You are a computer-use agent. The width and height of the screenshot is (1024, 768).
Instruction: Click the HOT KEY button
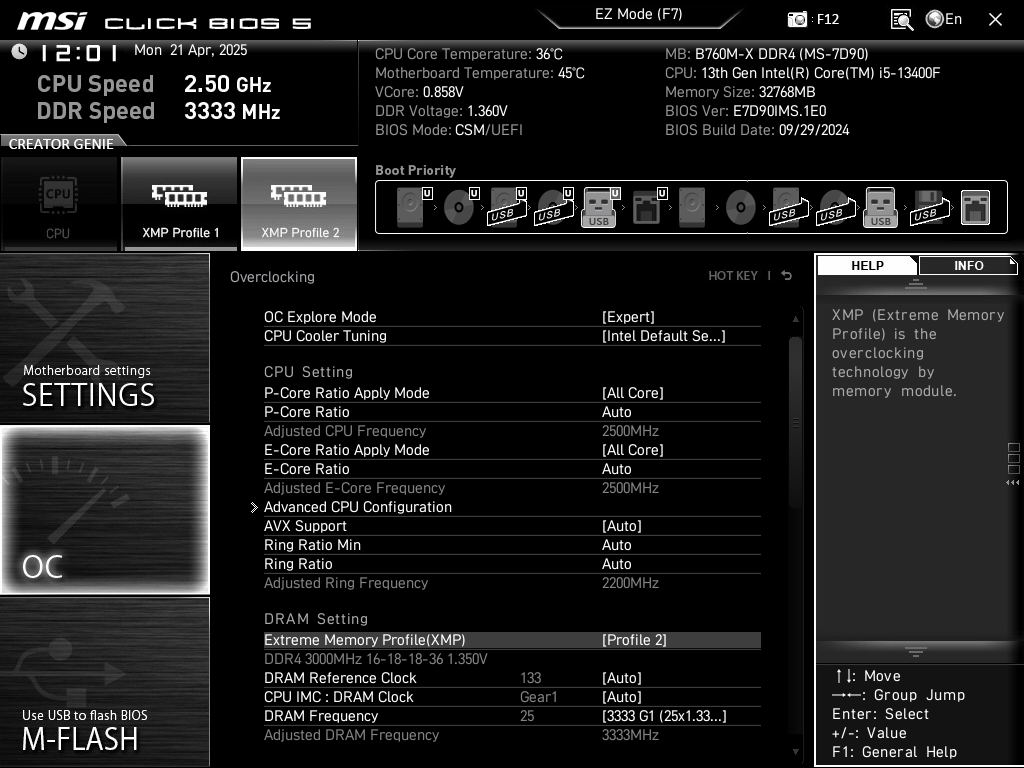(733, 276)
